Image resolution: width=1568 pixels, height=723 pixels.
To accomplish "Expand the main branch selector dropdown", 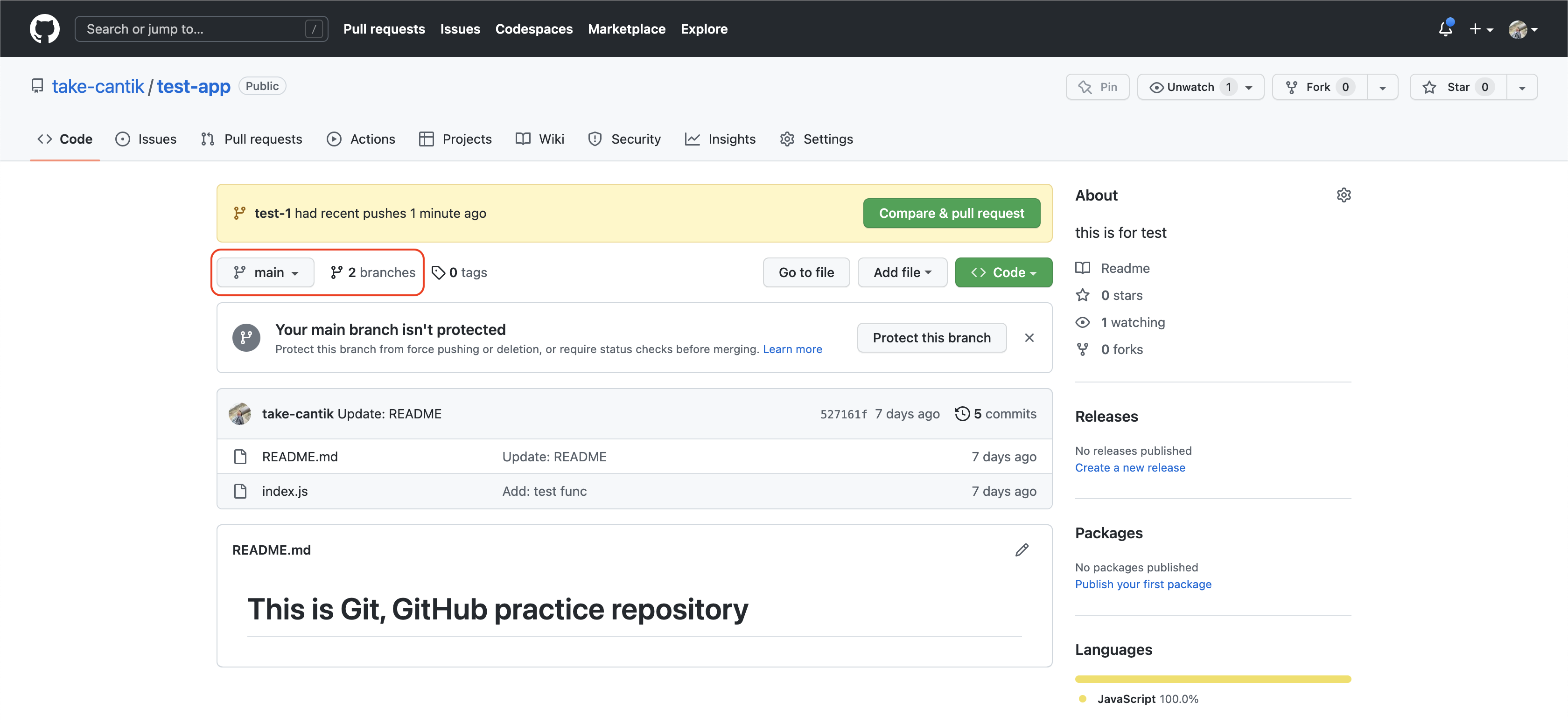I will click(x=266, y=273).
